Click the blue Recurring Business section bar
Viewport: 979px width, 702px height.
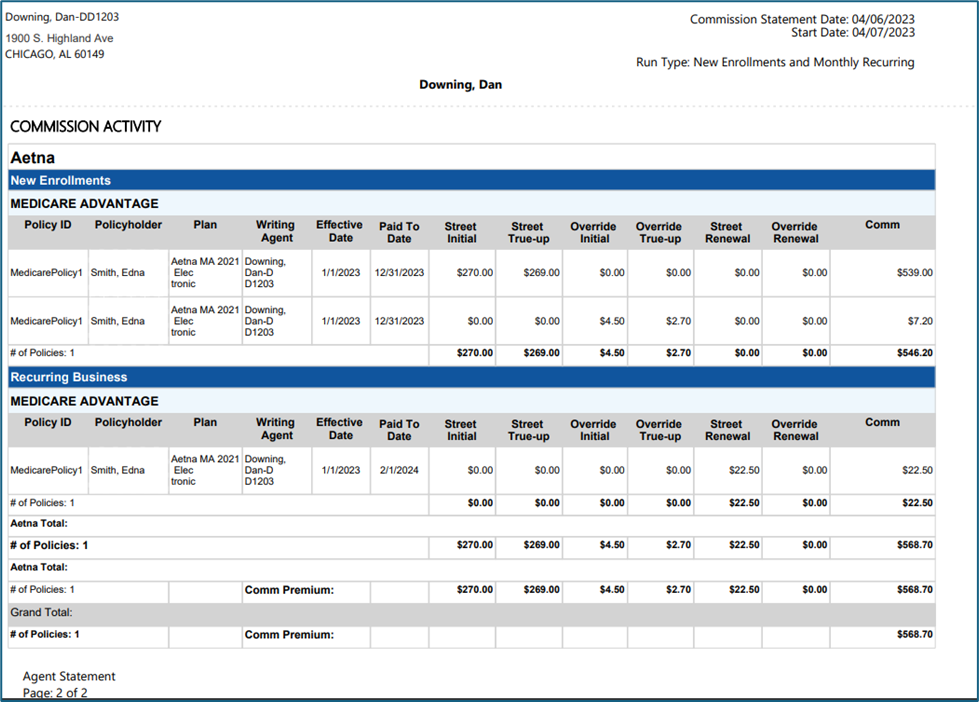[x=470, y=377]
